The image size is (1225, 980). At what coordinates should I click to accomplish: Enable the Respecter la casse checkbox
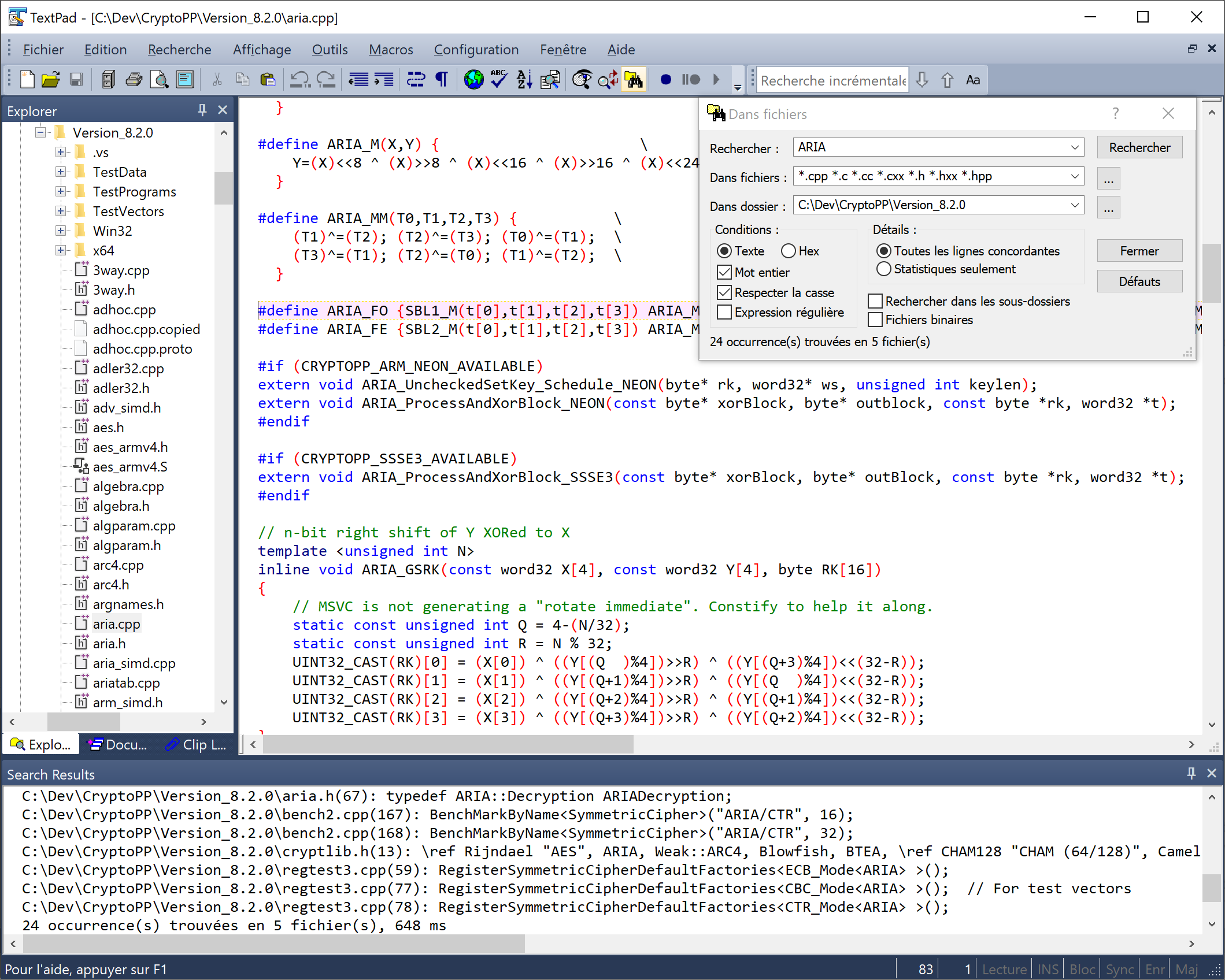click(x=724, y=292)
